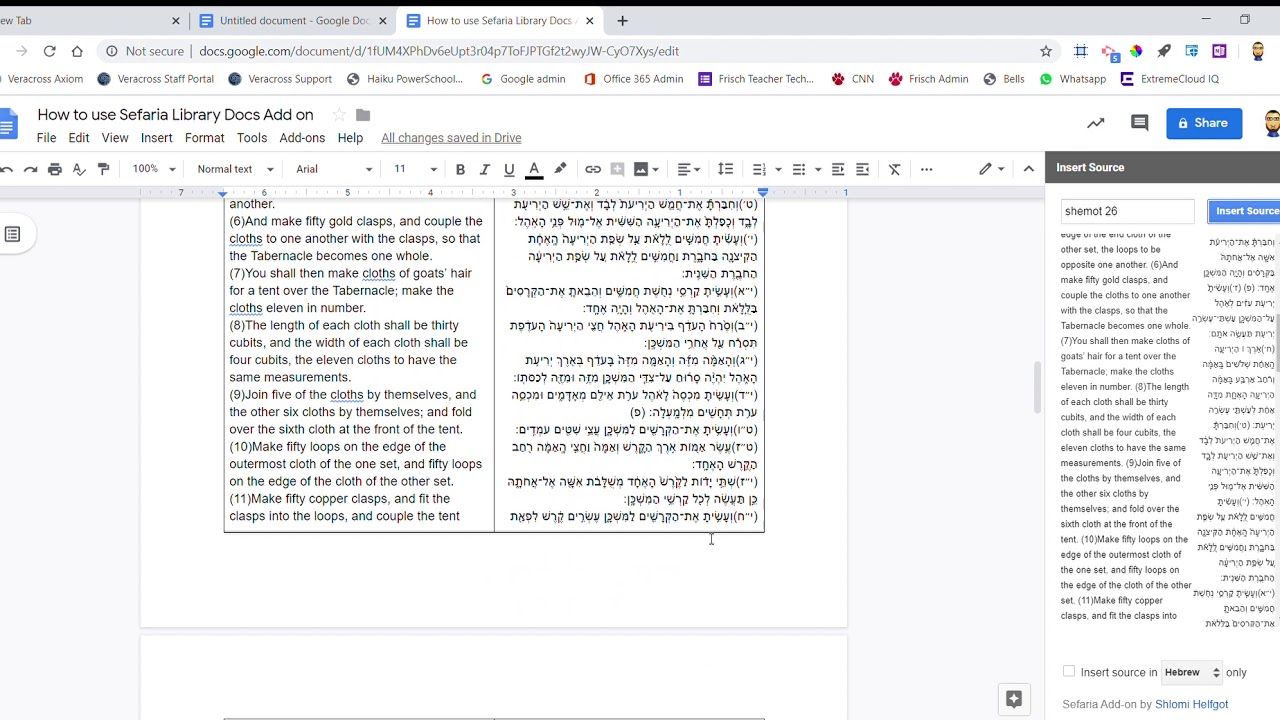
Task: Star the document
Action: pos(339,115)
